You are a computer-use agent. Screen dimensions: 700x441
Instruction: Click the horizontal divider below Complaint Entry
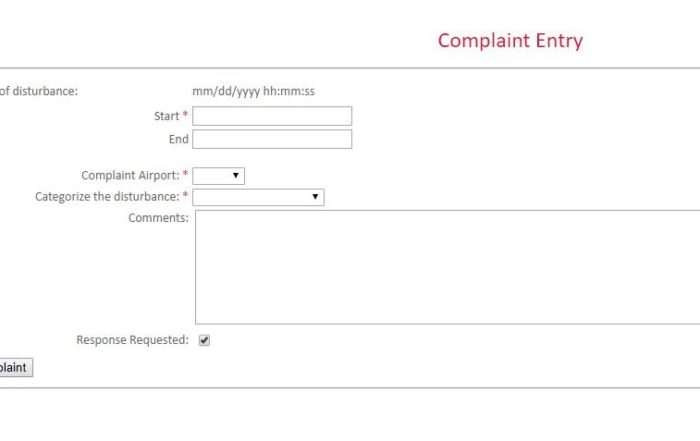(350, 68)
